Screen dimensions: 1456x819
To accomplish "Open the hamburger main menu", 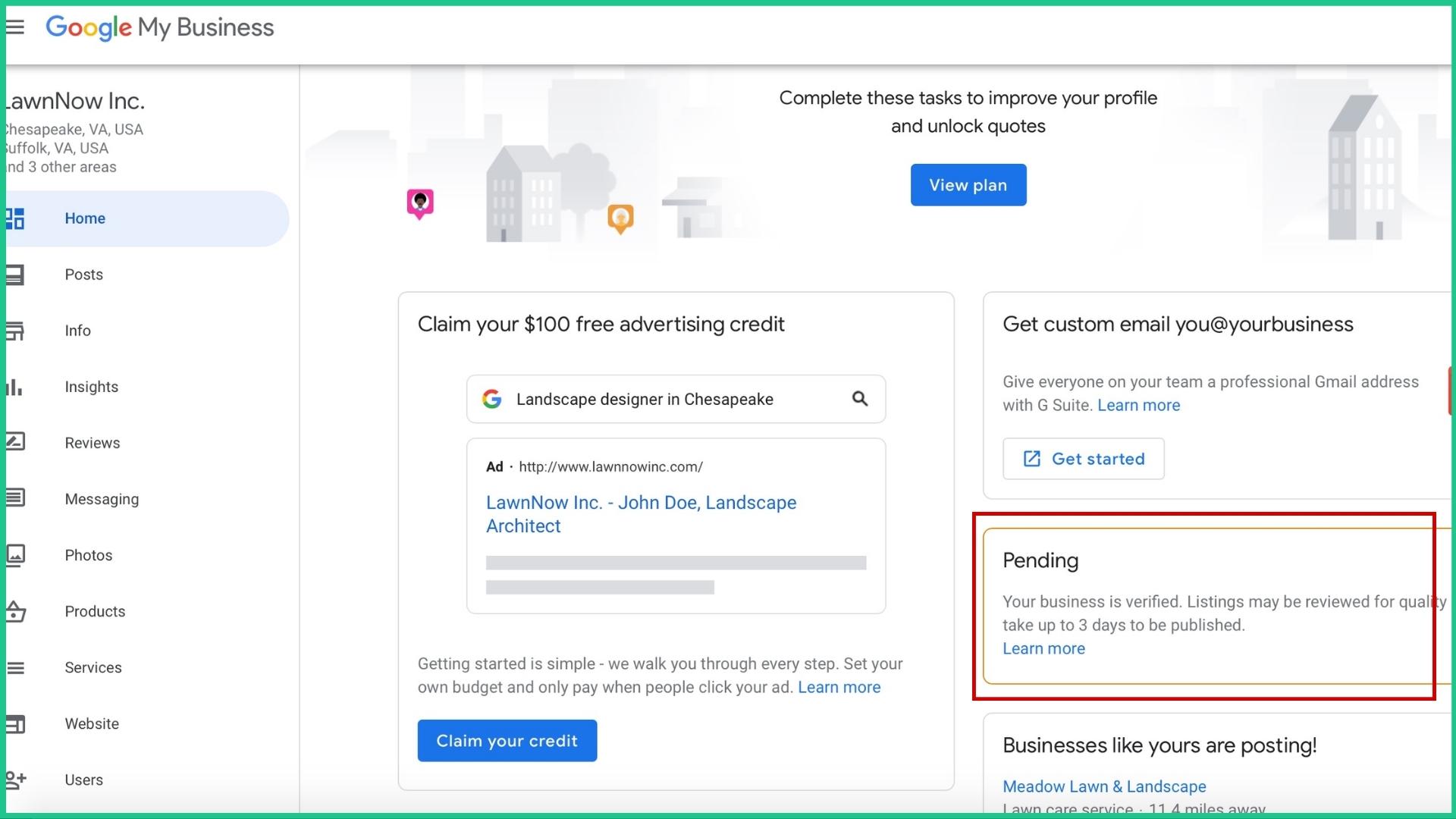I will click(x=15, y=27).
